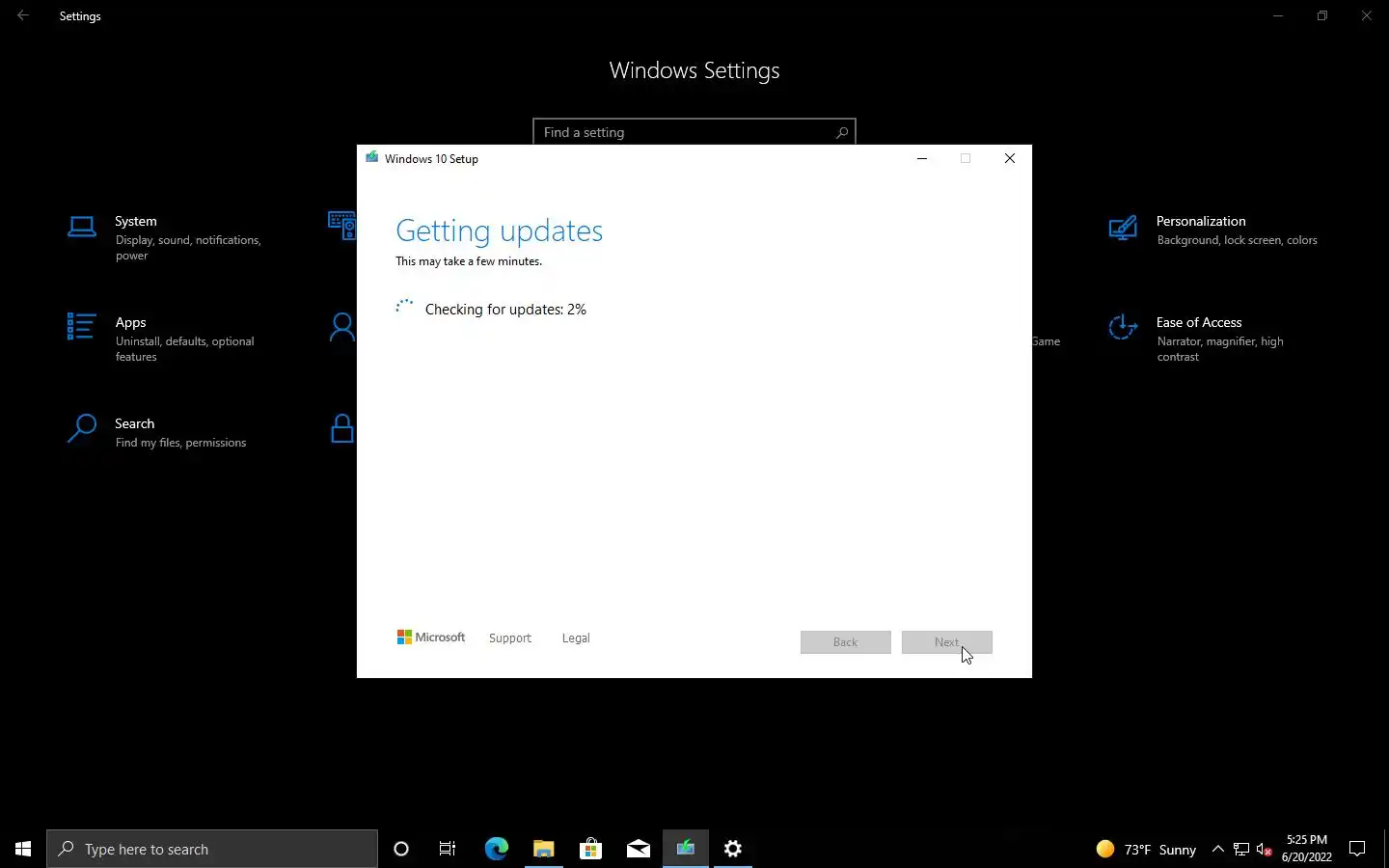Click the Next button in Setup
Image resolution: width=1389 pixels, height=868 pixels.
(x=946, y=642)
